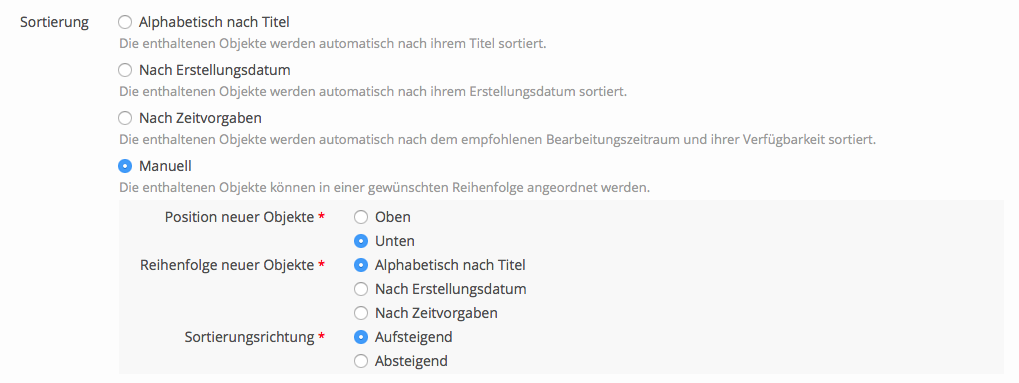Select top-level 'Alphabetisch nach Titel' sorting radio
This screenshot has height=383, width=1019.
[x=125, y=22]
